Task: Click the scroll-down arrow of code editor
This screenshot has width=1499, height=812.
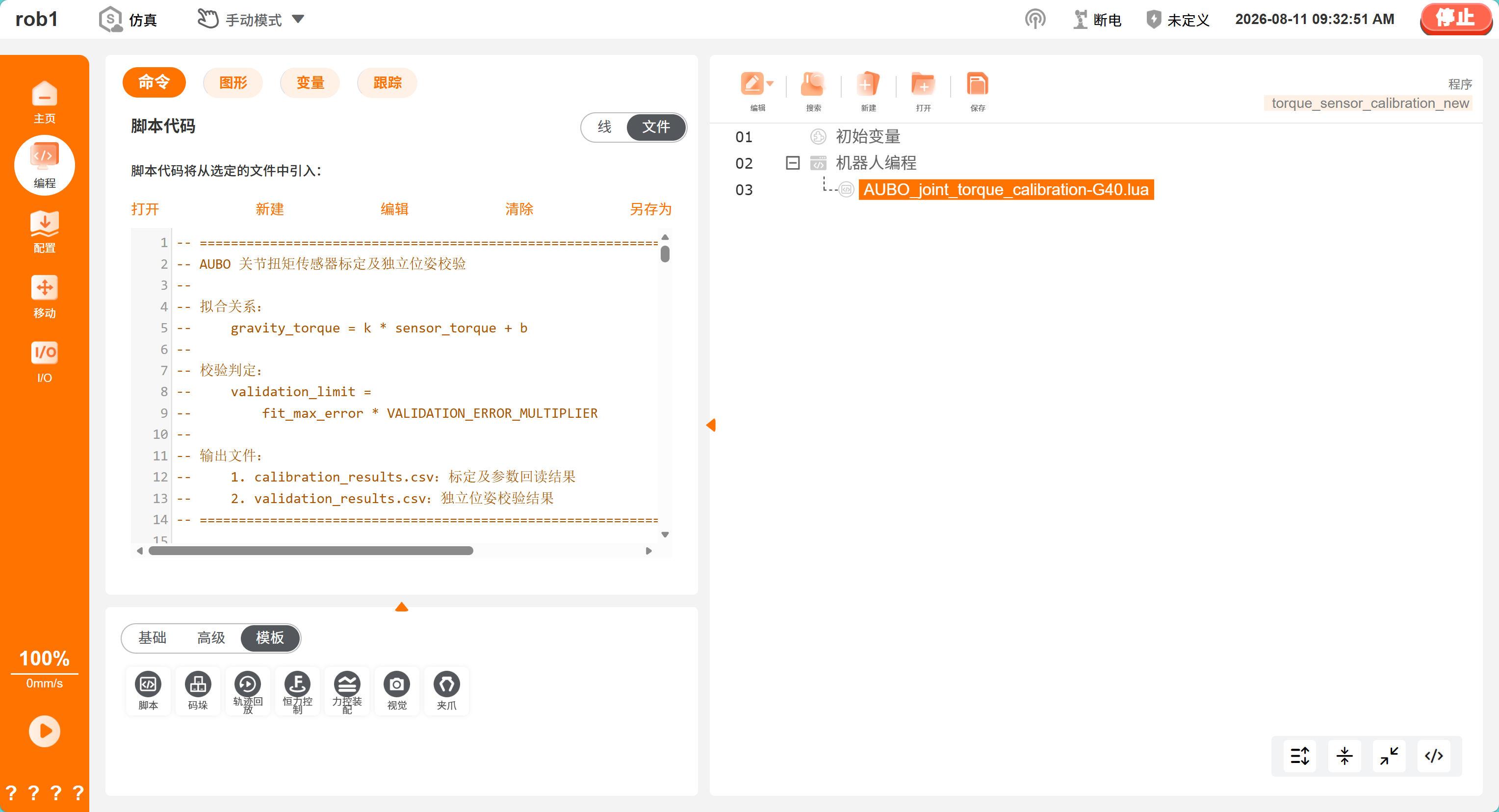Action: coord(665,534)
